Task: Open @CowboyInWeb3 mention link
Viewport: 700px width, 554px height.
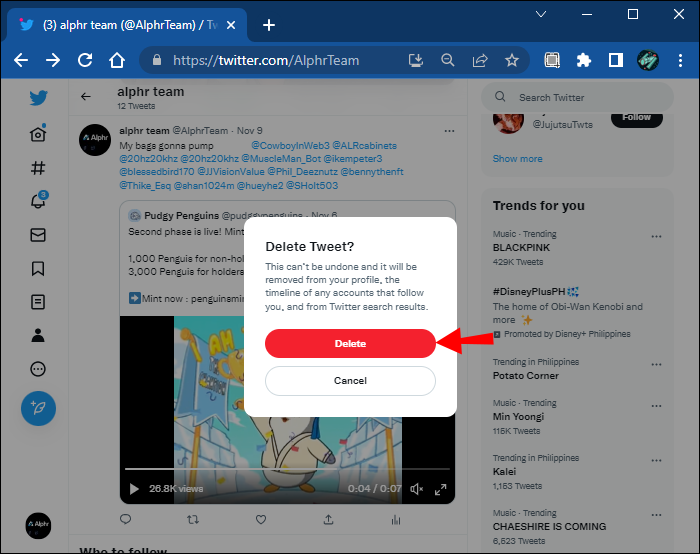Action: pyautogui.click(x=290, y=146)
